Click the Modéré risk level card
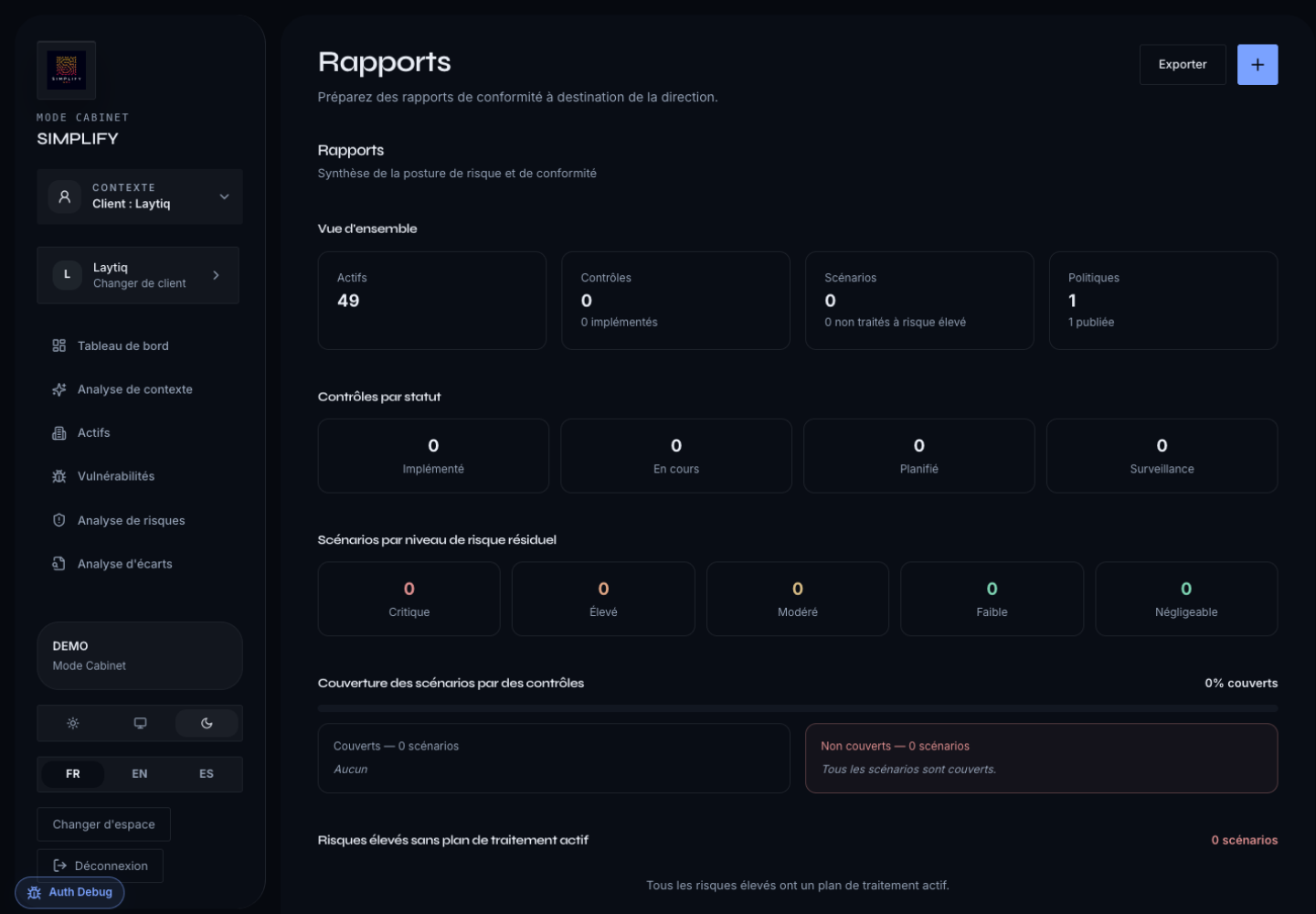 tap(798, 599)
